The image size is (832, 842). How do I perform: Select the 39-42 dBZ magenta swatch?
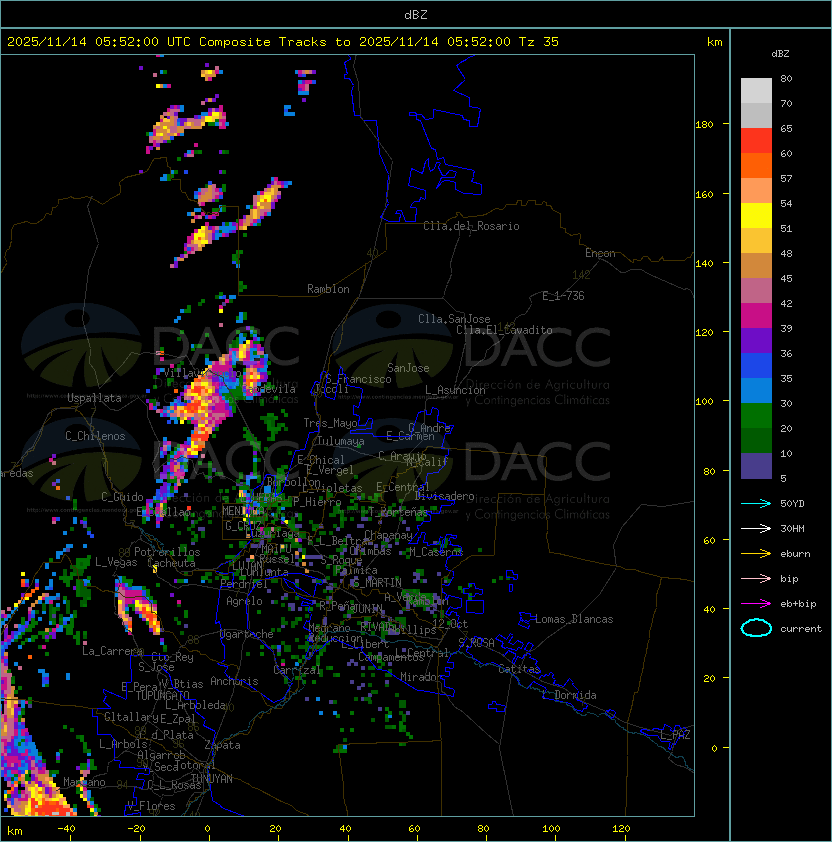756,316
